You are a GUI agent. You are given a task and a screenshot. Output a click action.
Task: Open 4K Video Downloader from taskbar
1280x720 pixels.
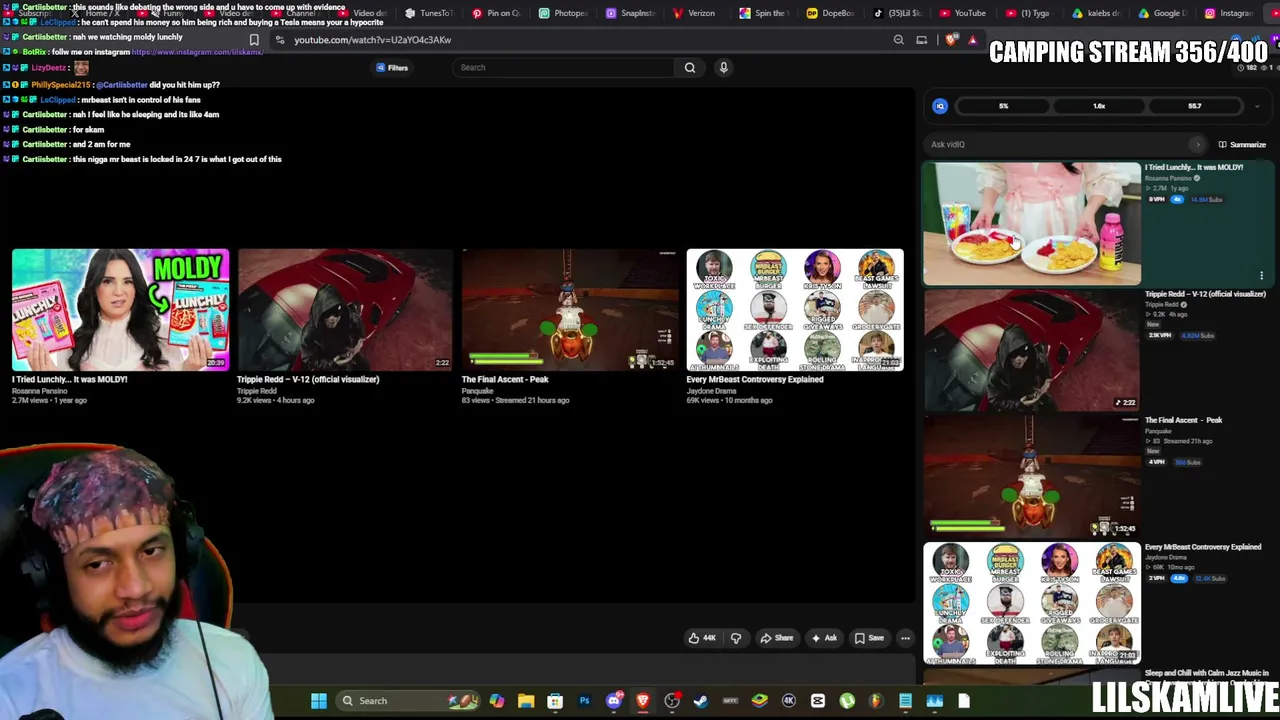click(x=789, y=701)
